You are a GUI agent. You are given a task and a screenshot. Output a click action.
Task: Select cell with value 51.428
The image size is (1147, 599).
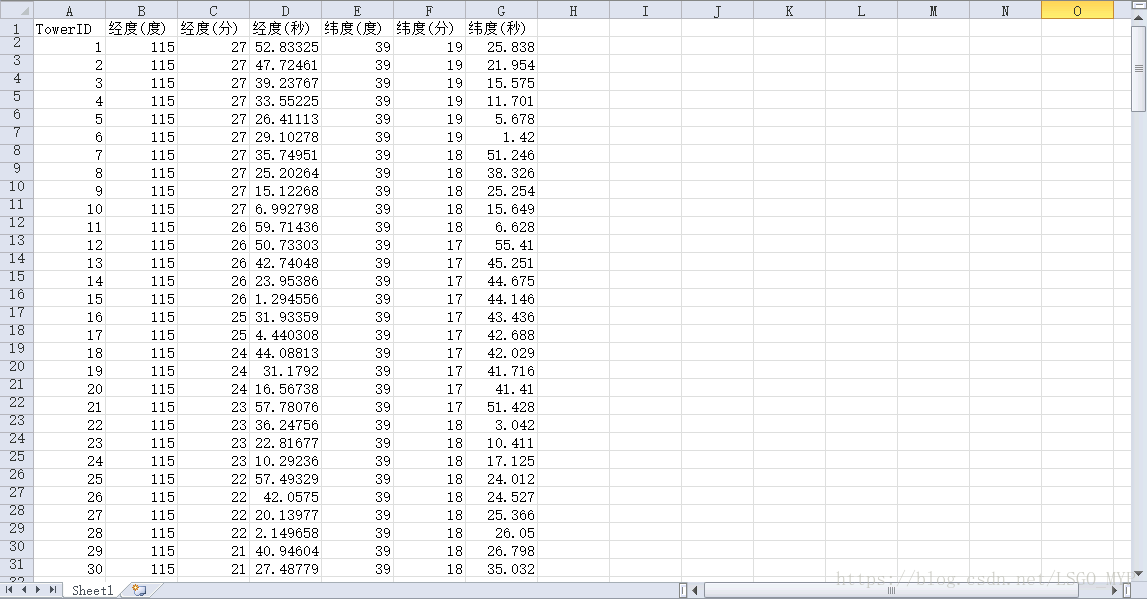pos(501,407)
